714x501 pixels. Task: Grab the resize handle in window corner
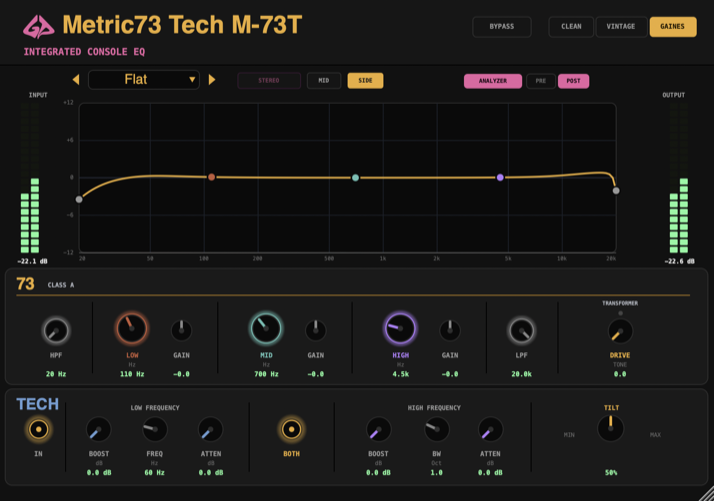tap(707, 494)
